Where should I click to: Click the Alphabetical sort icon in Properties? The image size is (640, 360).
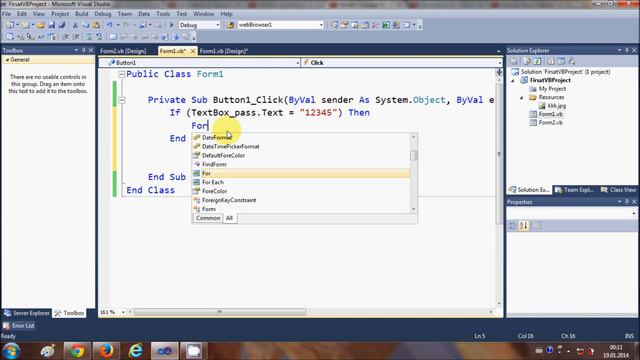pyautogui.click(x=524, y=226)
